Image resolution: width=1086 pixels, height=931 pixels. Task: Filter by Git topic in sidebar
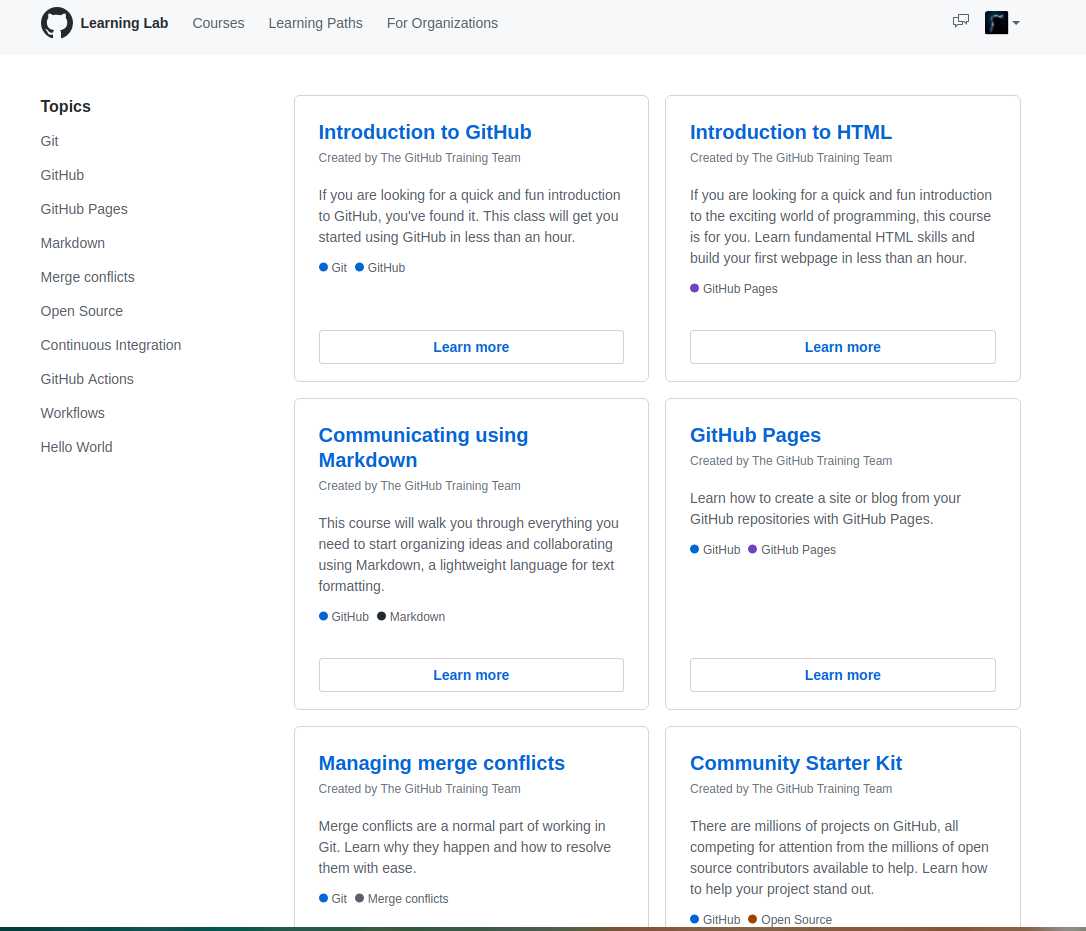49,141
